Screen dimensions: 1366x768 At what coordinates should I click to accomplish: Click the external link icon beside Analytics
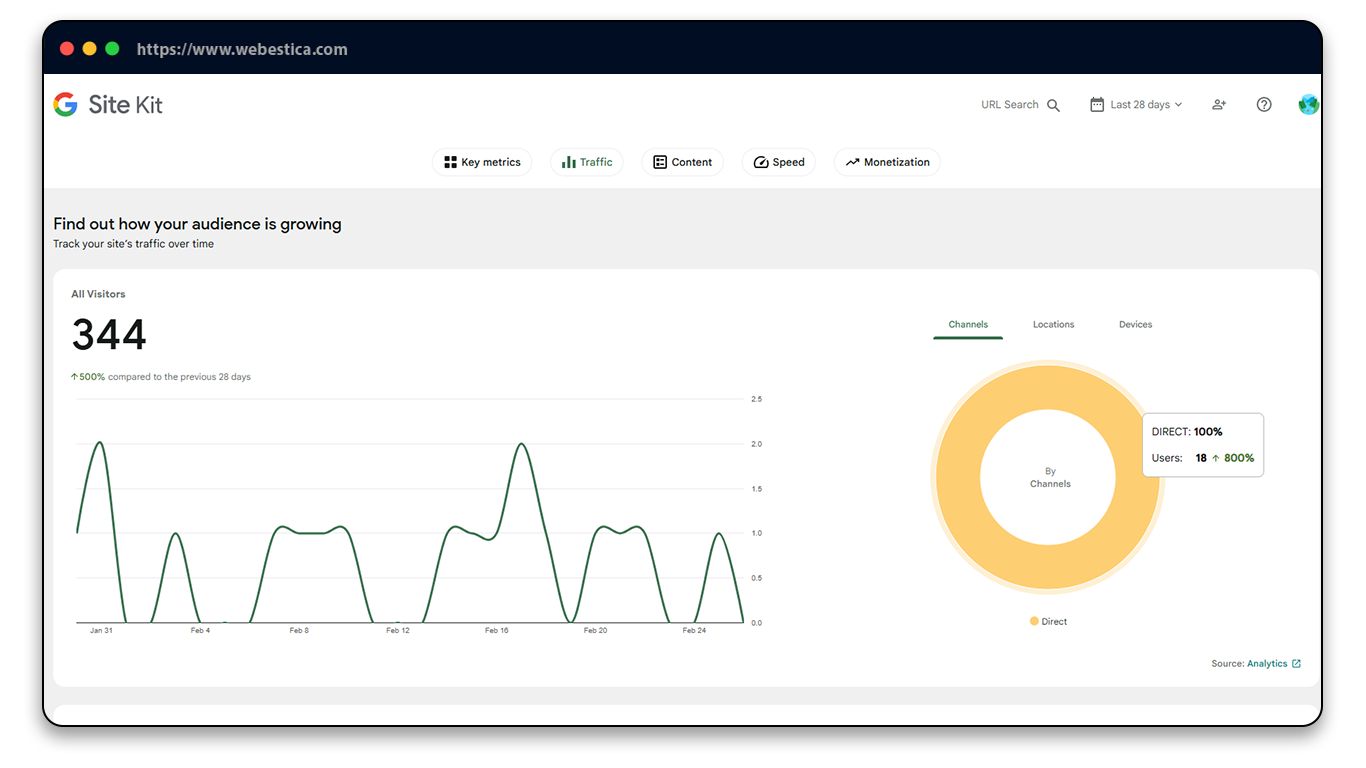click(1297, 664)
